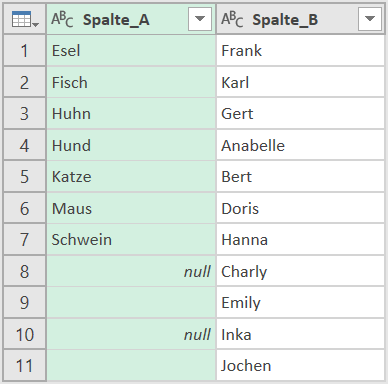Click the ABC data type icon of Spalte_B

[x=232, y=19]
